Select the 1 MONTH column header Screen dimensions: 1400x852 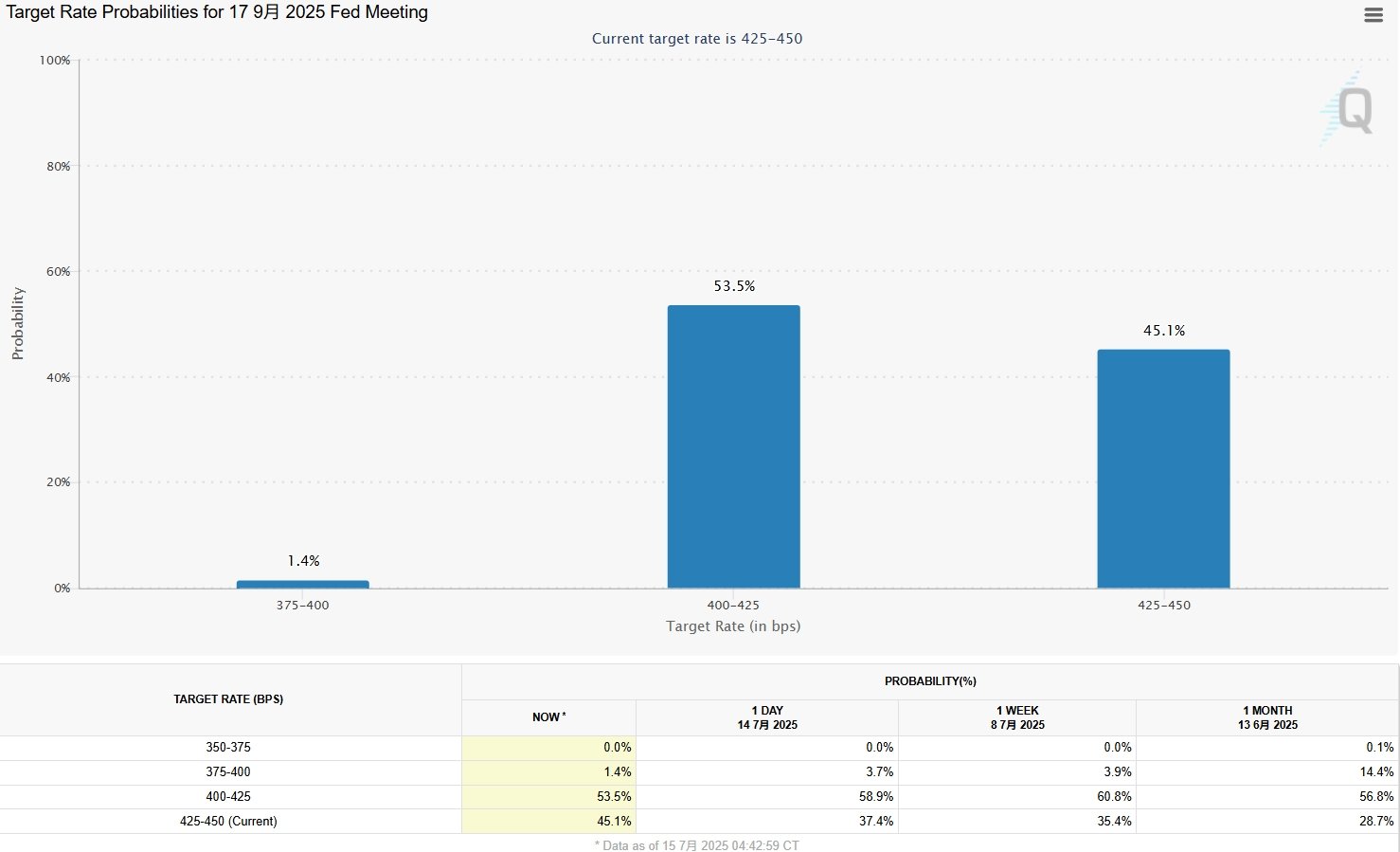click(x=1267, y=717)
